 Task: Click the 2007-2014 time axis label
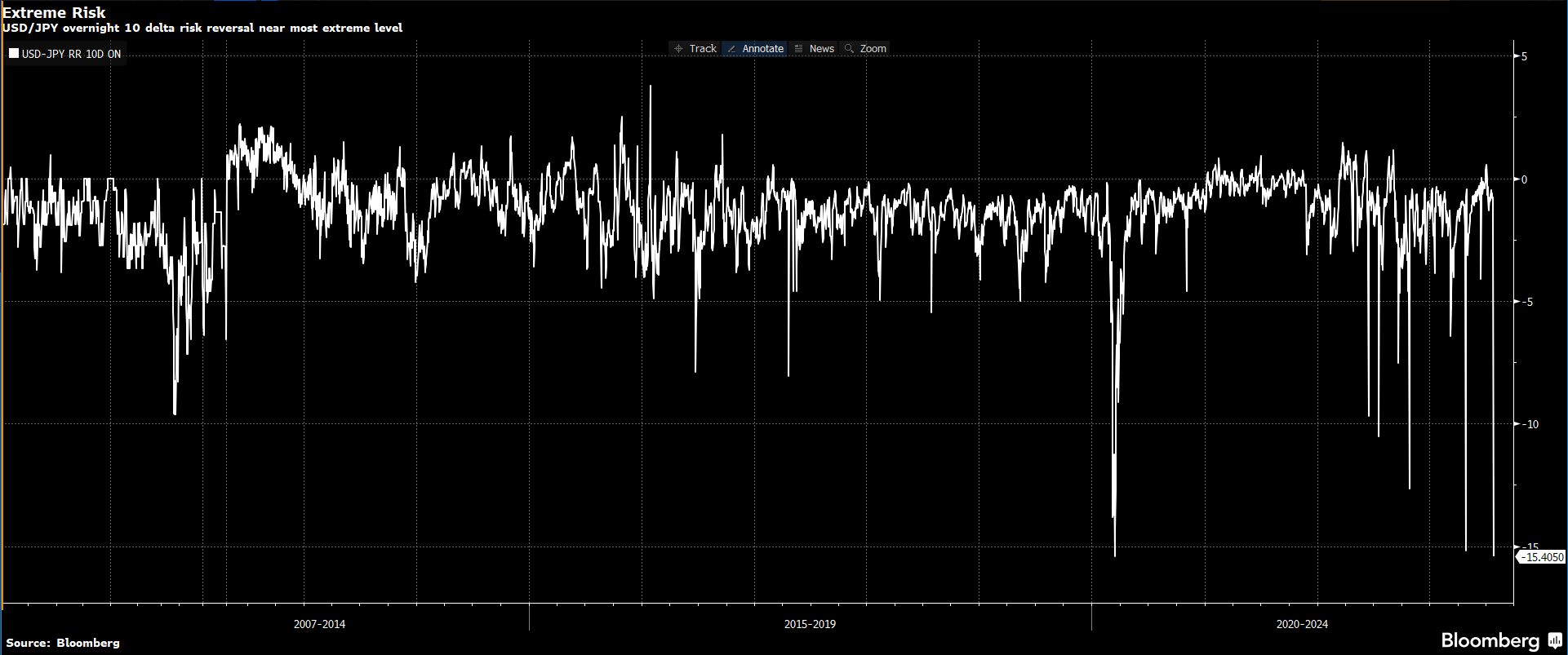319,624
